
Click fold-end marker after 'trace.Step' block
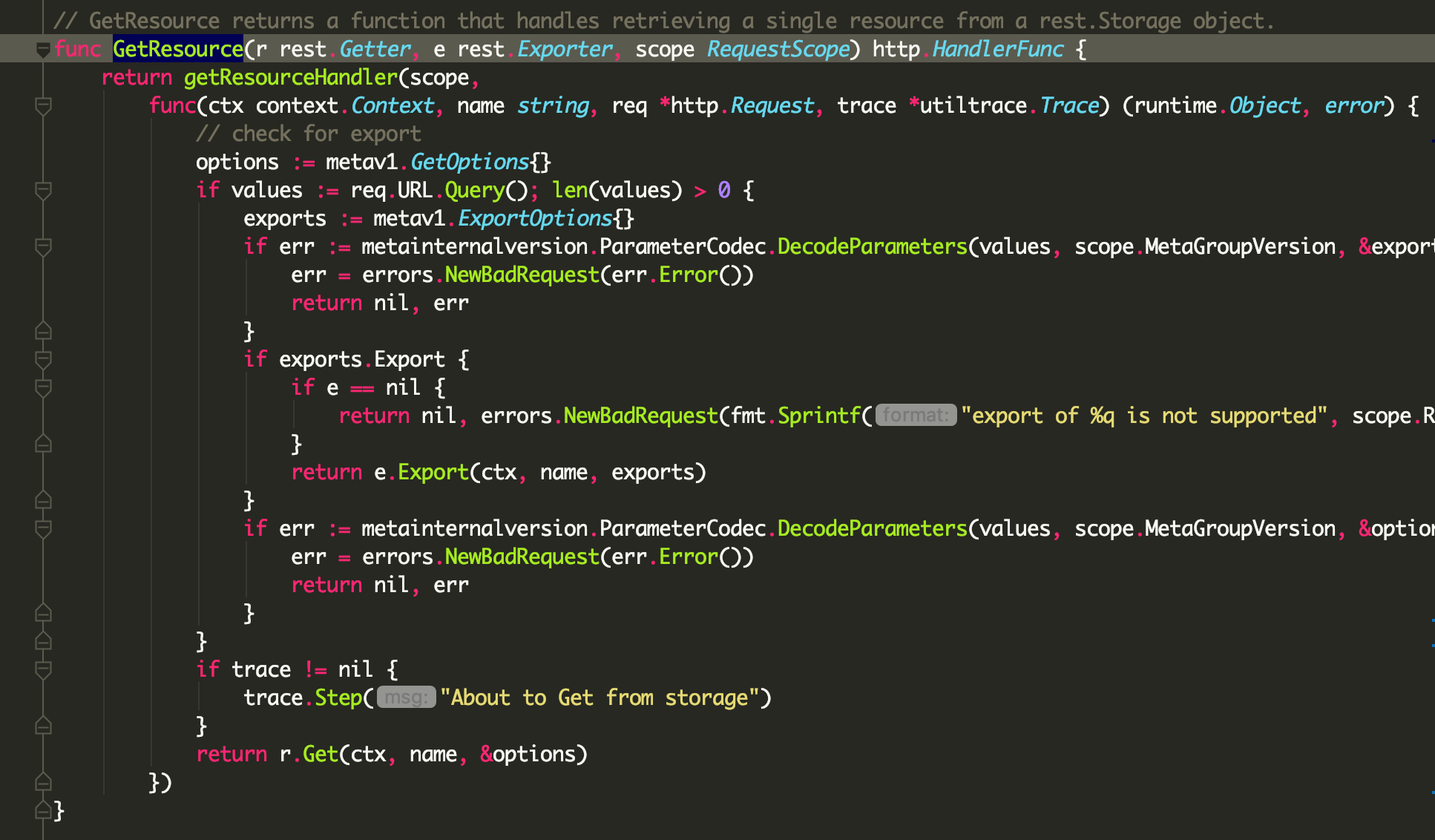coord(43,726)
